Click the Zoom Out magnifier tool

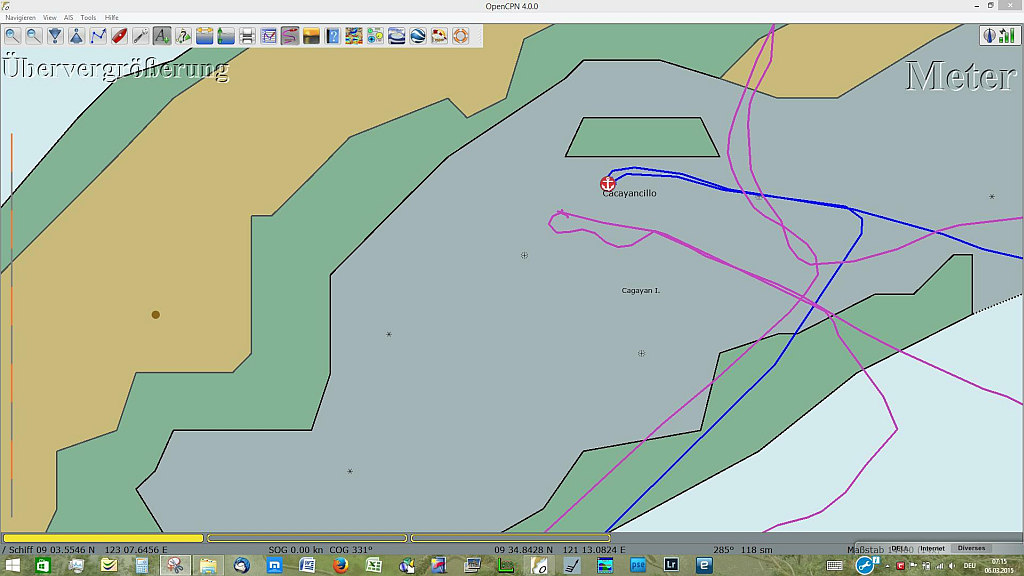click(x=34, y=36)
